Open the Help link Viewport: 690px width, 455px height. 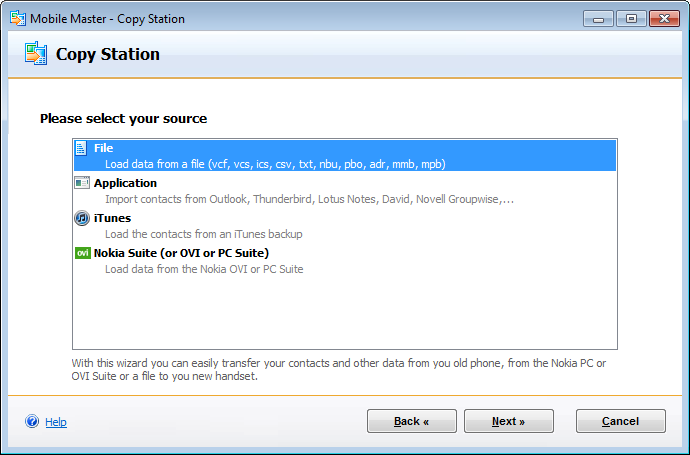tap(56, 422)
